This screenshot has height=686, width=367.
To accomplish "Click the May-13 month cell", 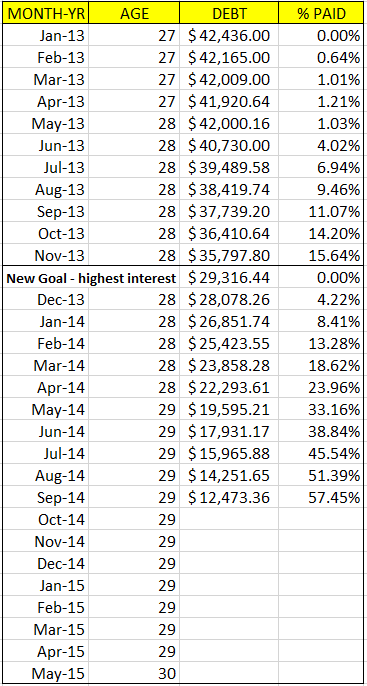I will (45, 123).
